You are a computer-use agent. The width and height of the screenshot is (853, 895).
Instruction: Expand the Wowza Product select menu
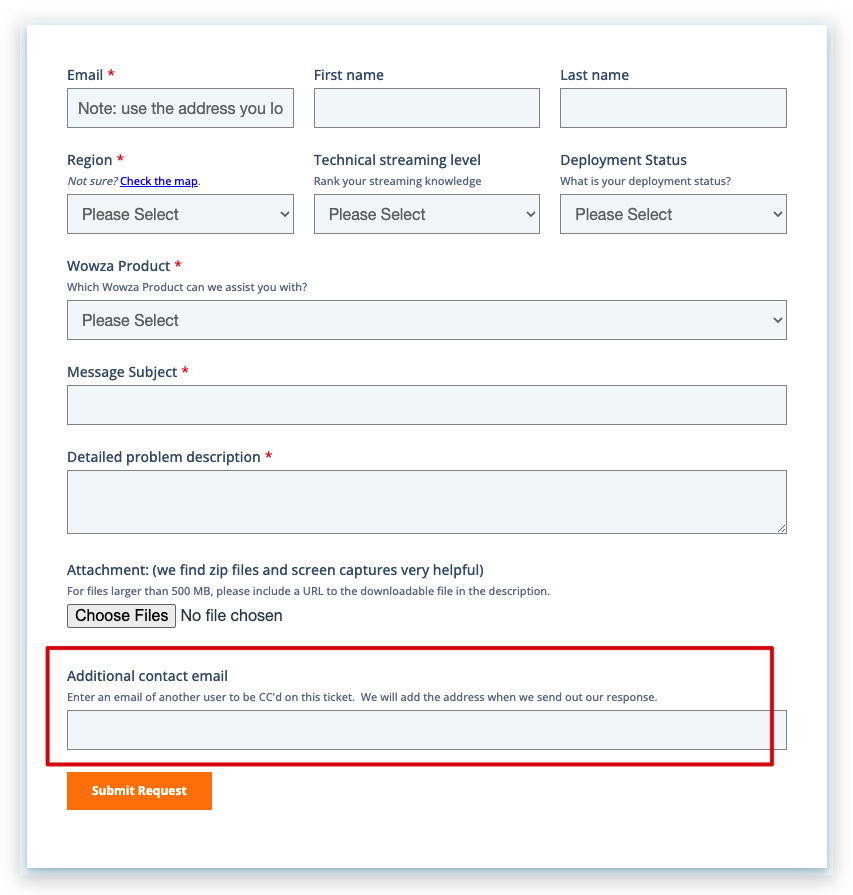[426, 320]
